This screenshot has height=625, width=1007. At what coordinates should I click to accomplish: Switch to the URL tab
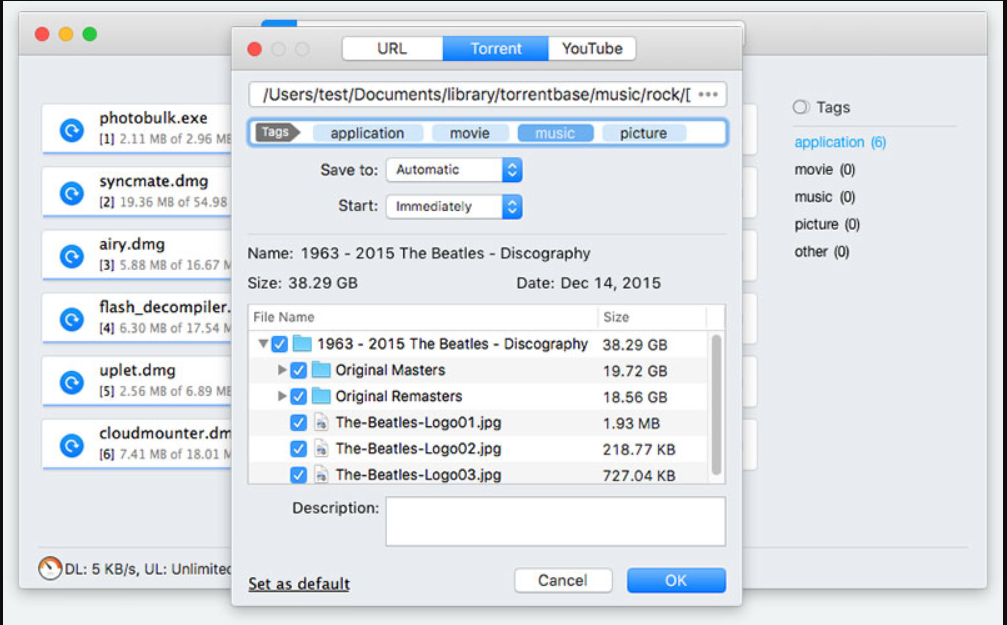[x=392, y=49]
